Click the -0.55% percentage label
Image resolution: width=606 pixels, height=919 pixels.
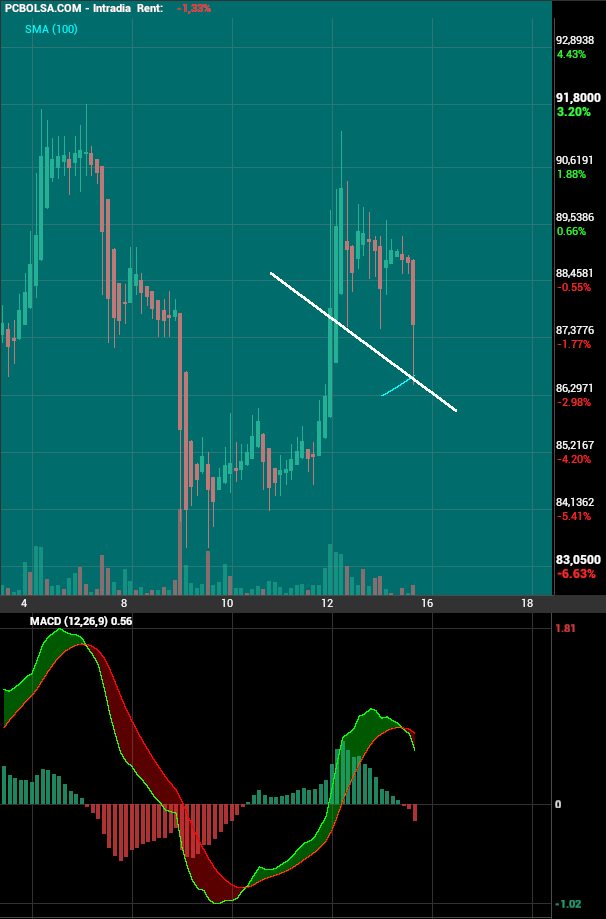tap(574, 287)
